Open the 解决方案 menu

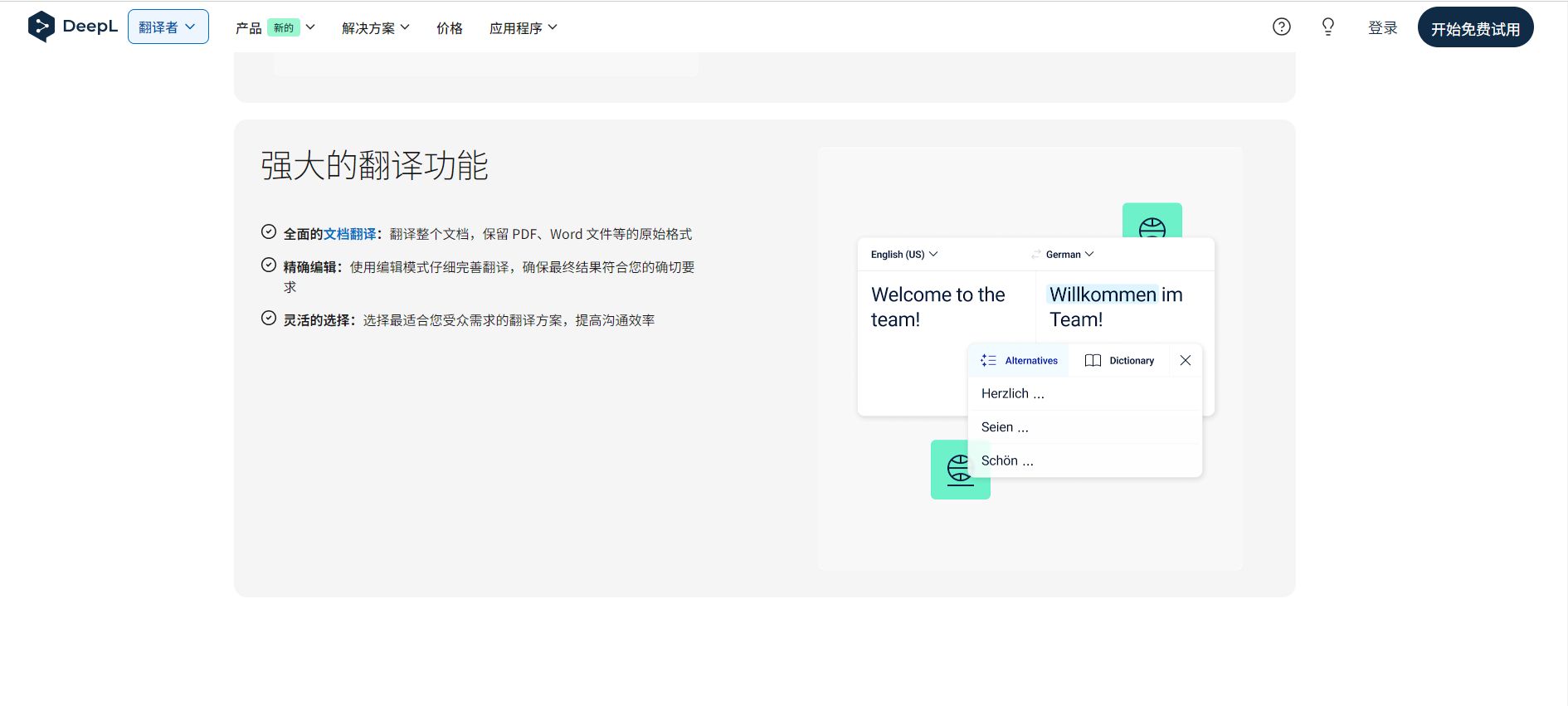pyautogui.click(x=375, y=28)
